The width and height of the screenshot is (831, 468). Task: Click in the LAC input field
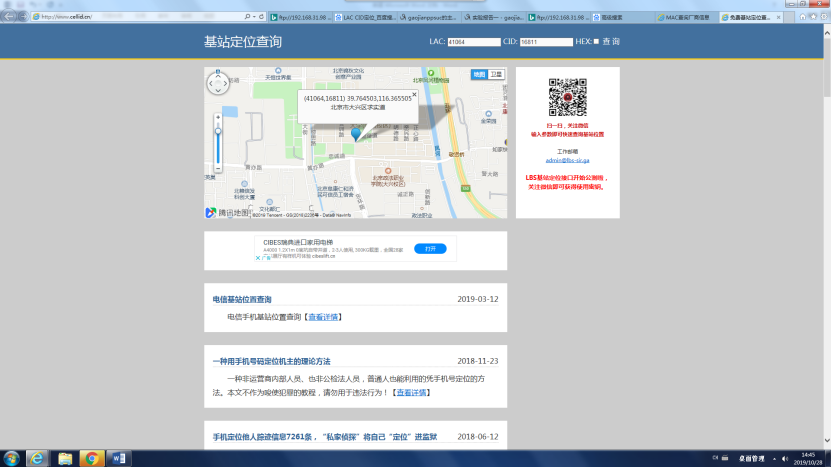[x=474, y=42]
